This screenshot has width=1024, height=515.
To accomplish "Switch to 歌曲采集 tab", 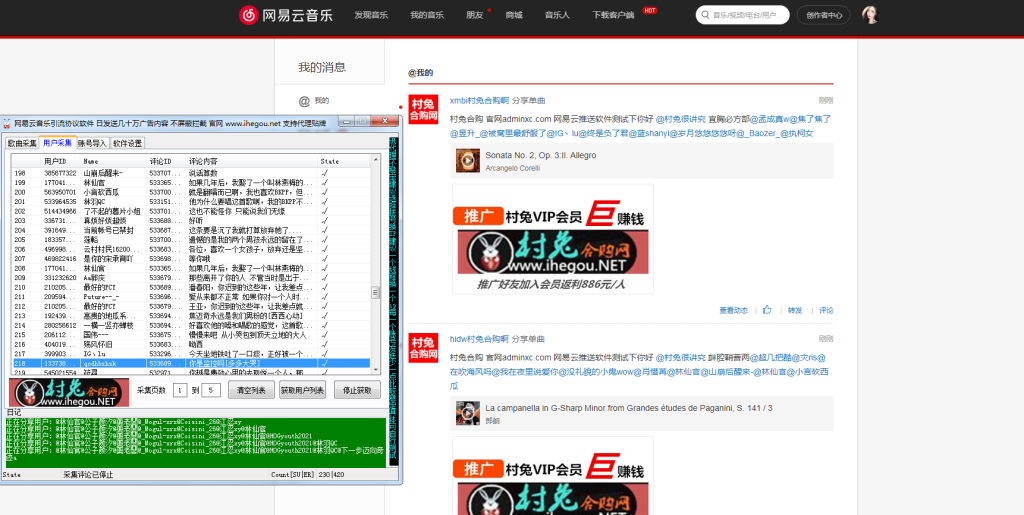I will [x=22, y=143].
